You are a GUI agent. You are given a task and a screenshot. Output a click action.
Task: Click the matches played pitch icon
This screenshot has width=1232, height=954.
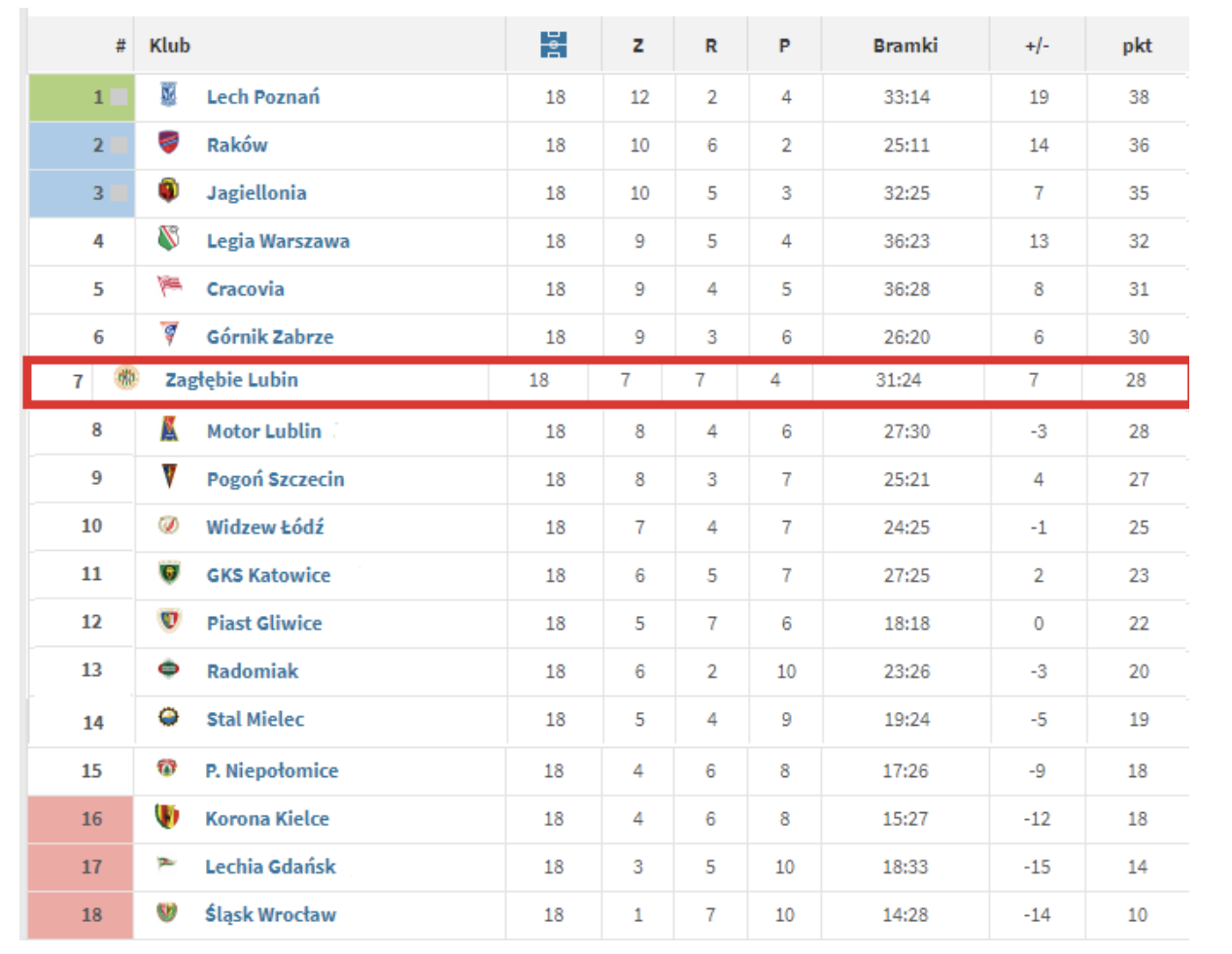click(554, 45)
